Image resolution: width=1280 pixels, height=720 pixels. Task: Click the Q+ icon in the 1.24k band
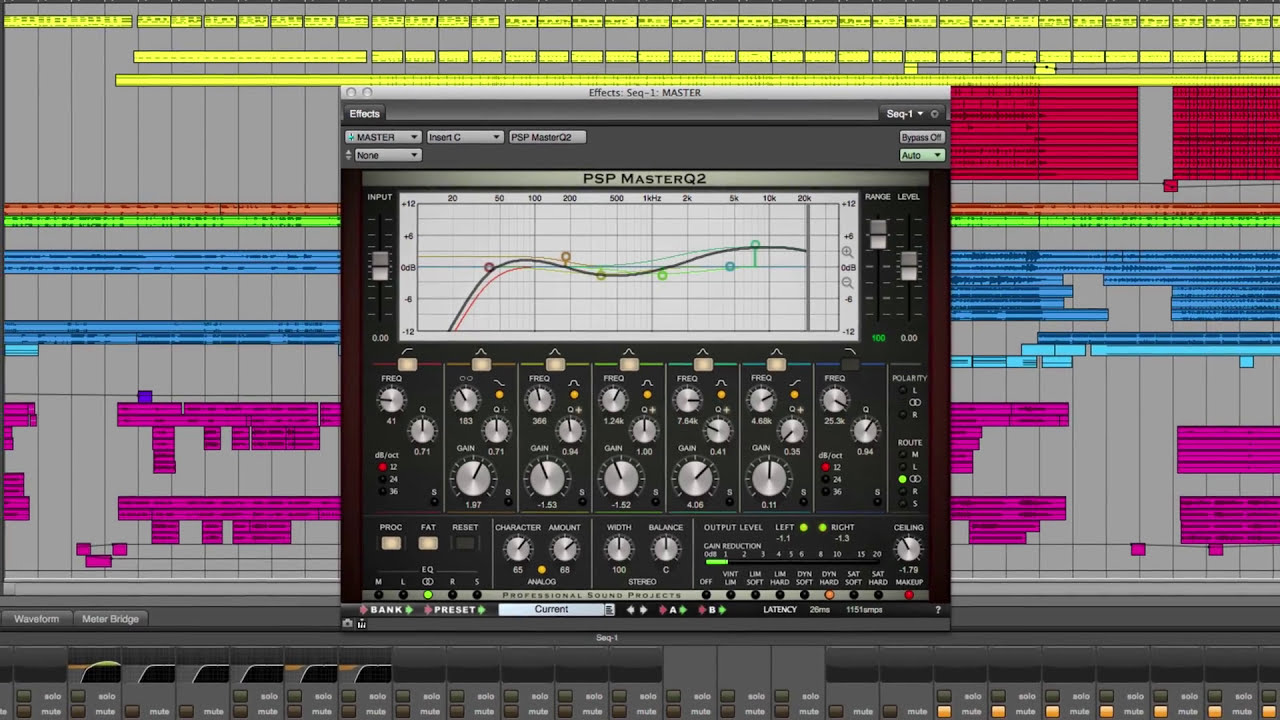648,410
